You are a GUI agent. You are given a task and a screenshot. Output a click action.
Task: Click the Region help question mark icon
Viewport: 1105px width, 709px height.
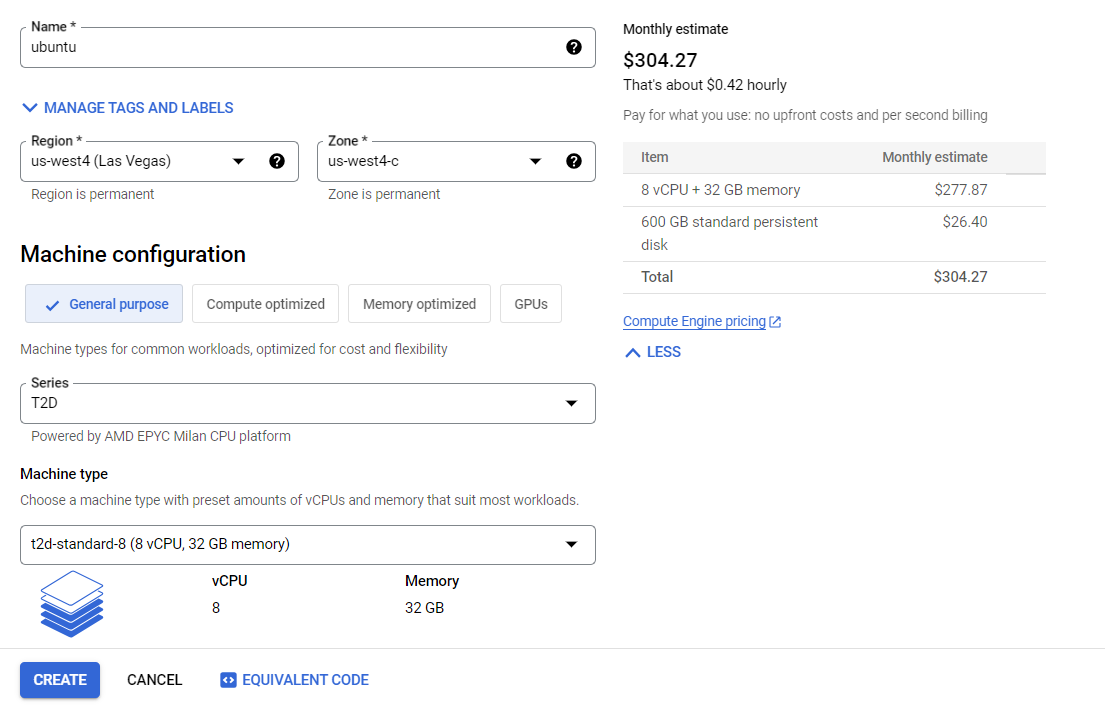click(277, 161)
